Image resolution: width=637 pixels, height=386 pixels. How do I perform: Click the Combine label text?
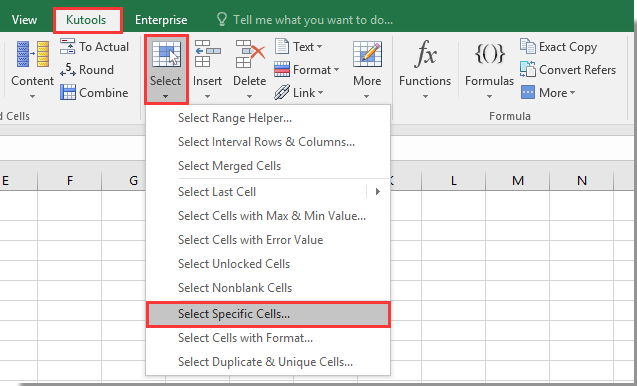[104, 93]
